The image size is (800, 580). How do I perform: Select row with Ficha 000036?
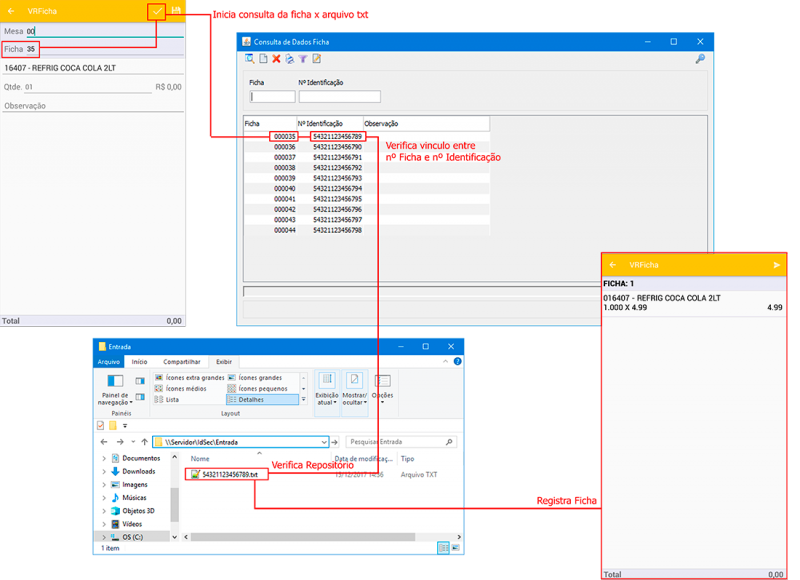pyautogui.click(x=366, y=147)
